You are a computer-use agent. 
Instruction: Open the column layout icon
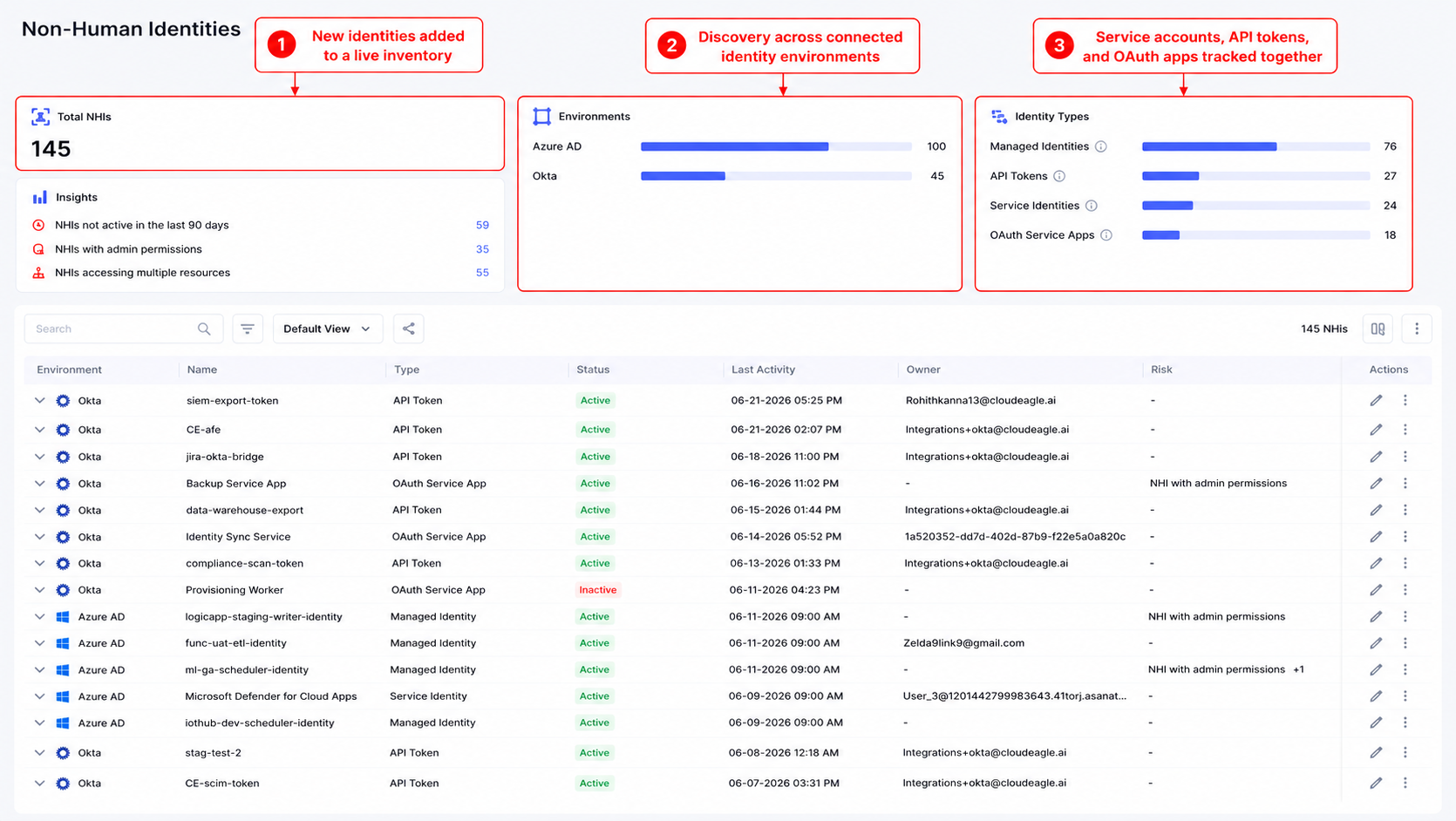pos(1378,329)
